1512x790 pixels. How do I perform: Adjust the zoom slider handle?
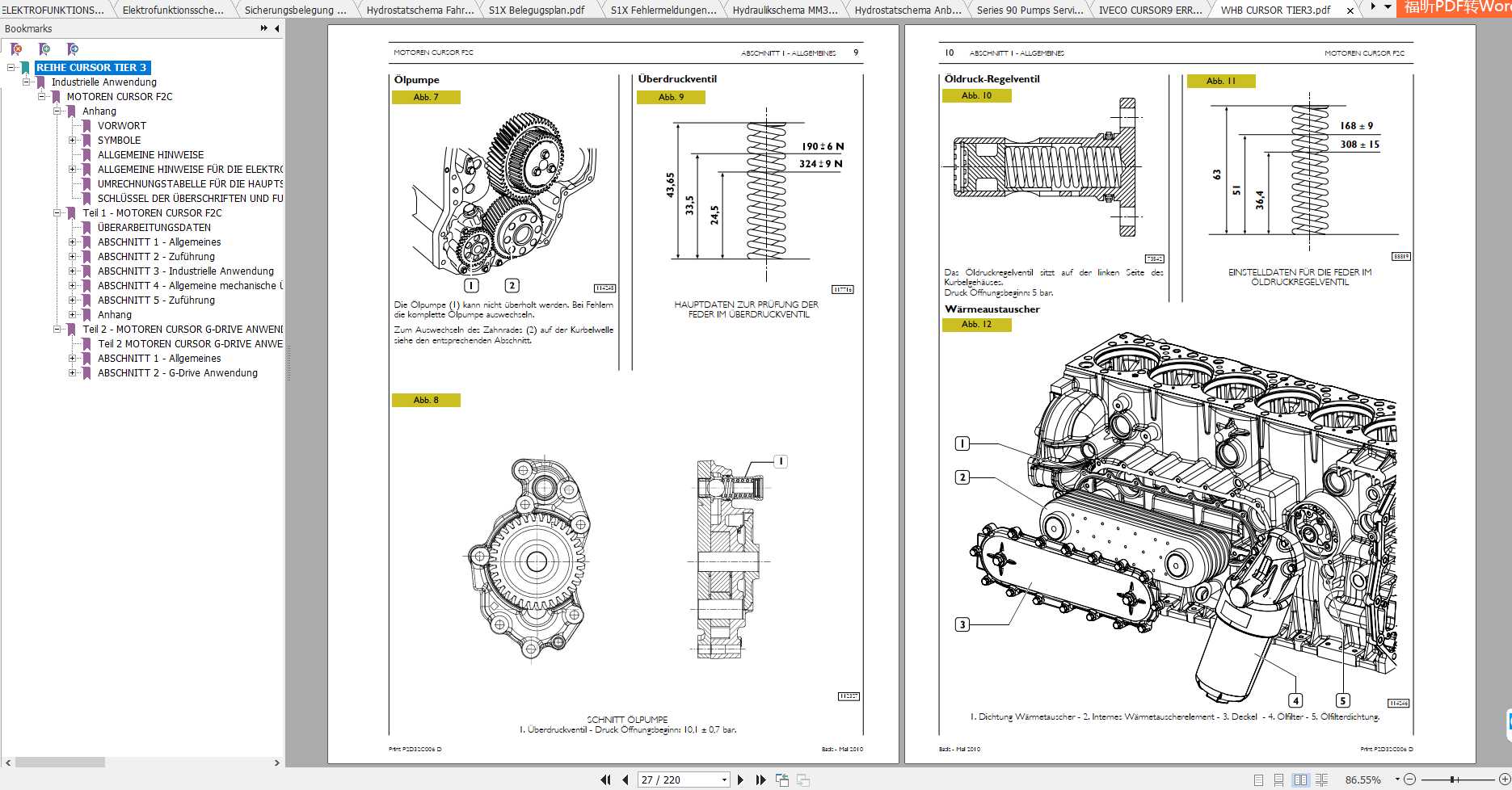pos(1453,779)
